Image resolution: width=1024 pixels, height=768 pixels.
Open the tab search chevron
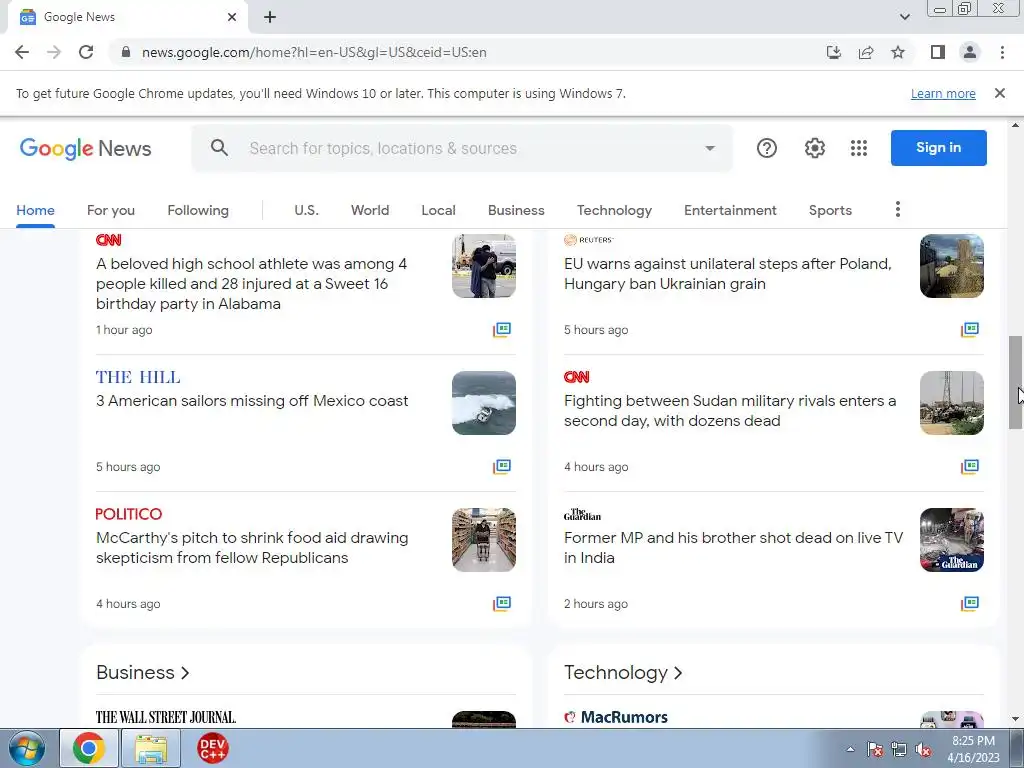[904, 17]
